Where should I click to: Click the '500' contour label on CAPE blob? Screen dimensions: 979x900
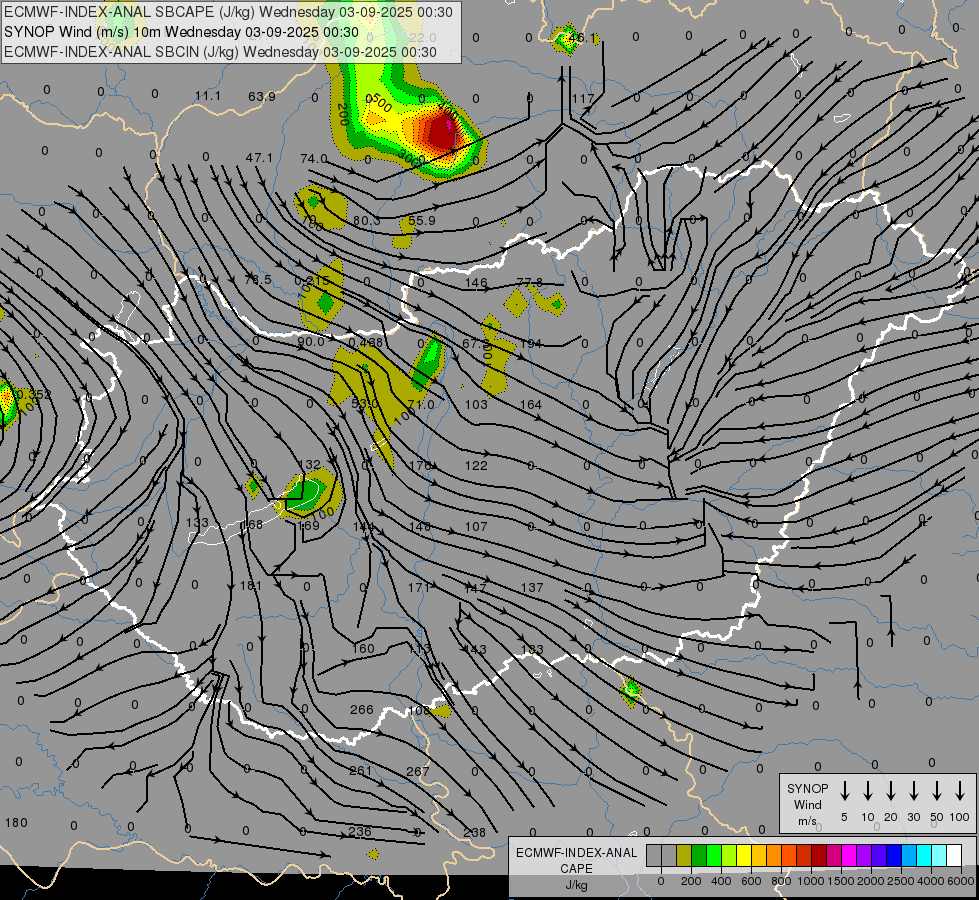pyautogui.click(x=380, y=103)
